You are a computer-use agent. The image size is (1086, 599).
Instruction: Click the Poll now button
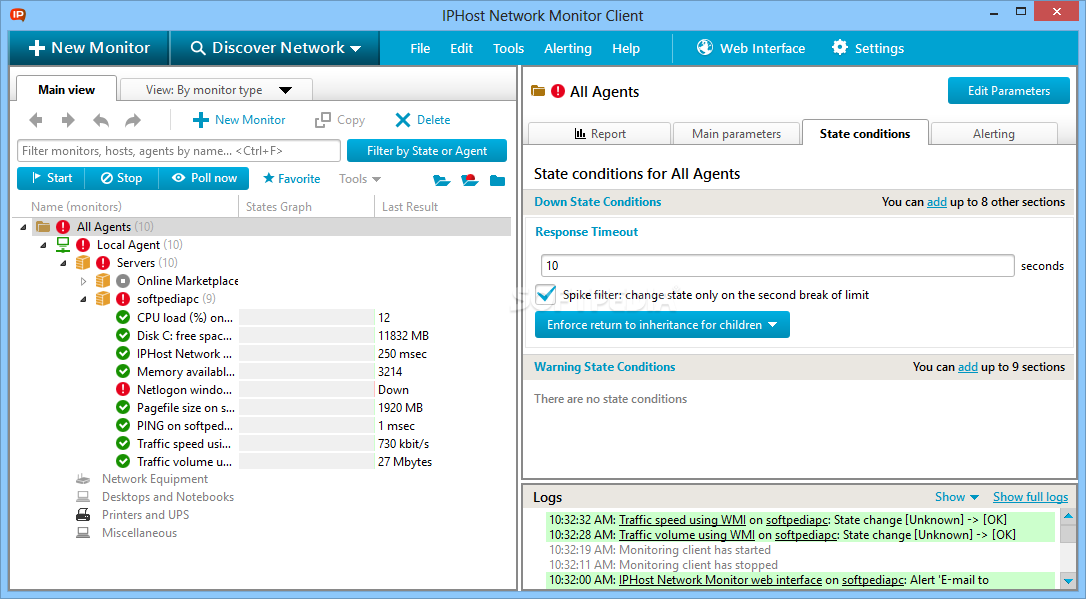204,178
